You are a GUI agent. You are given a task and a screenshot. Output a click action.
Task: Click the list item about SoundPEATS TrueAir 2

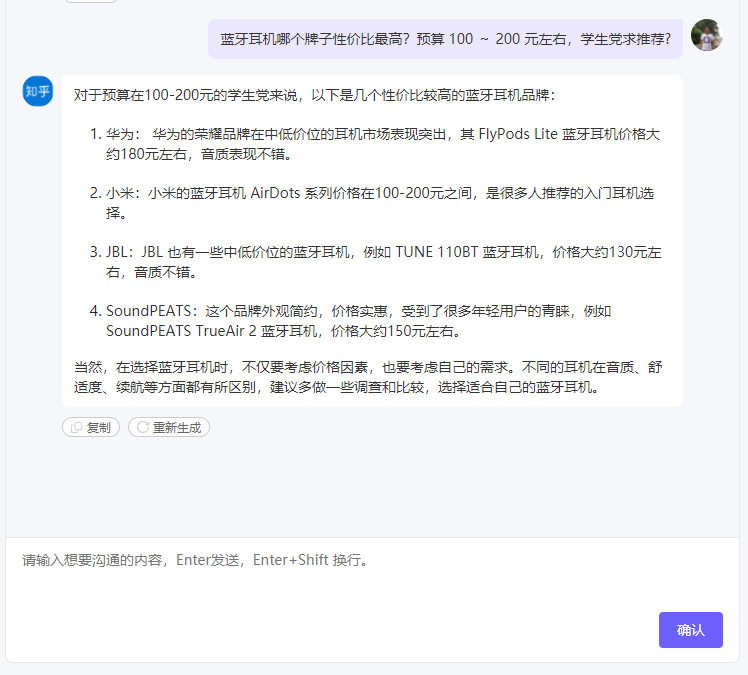pyautogui.click(x=351, y=321)
